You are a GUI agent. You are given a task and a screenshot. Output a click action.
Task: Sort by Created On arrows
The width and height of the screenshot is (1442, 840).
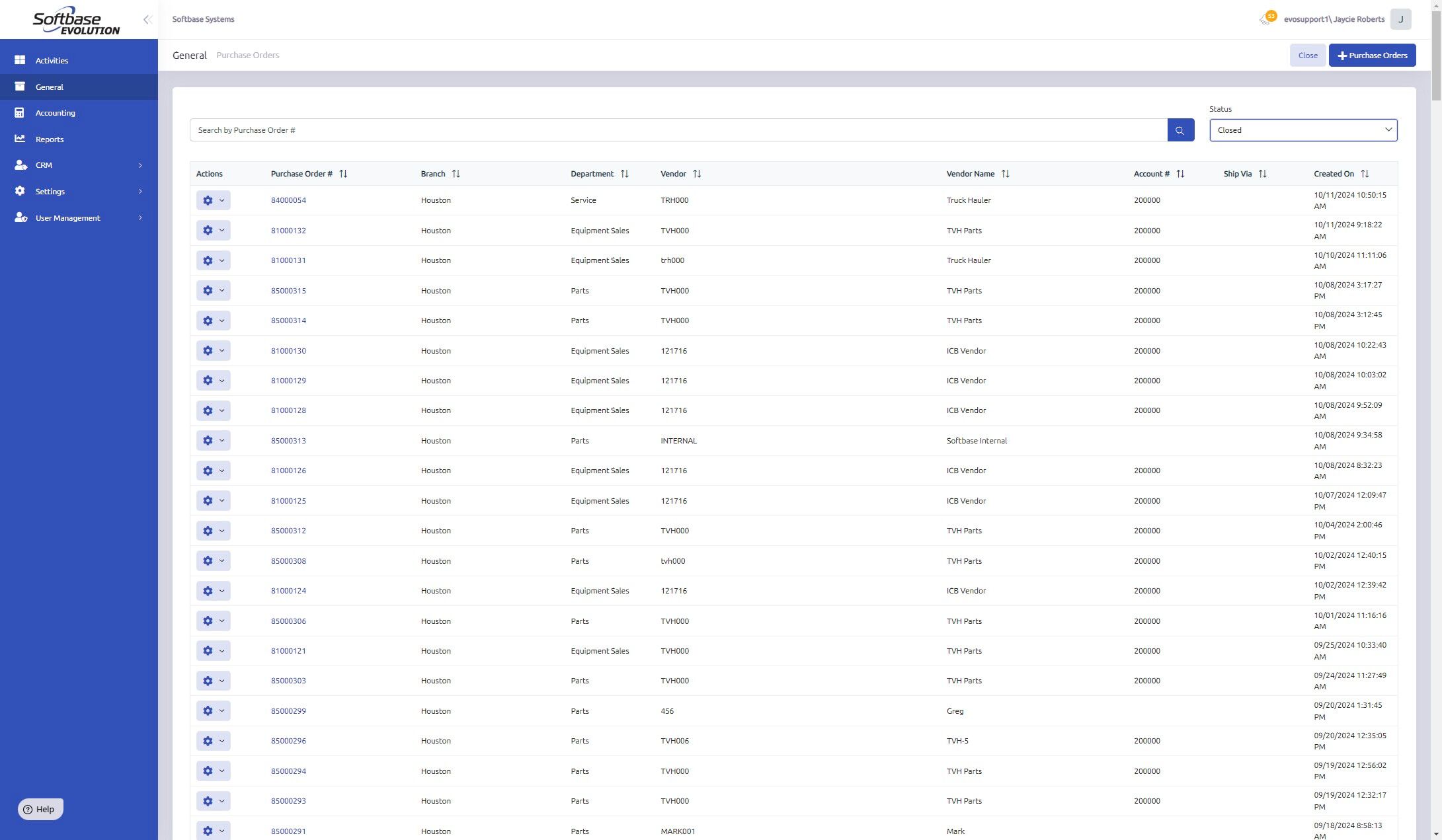point(1365,174)
